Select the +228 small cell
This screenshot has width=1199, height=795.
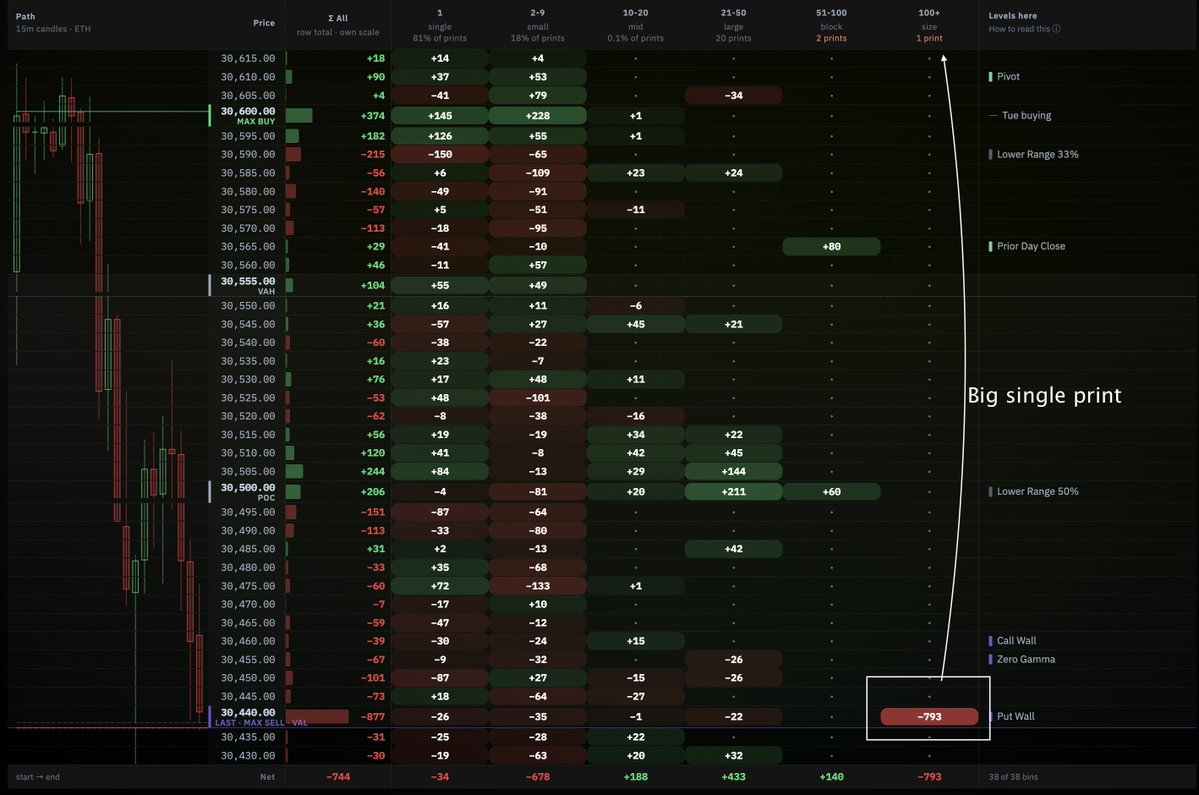[538, 115]
